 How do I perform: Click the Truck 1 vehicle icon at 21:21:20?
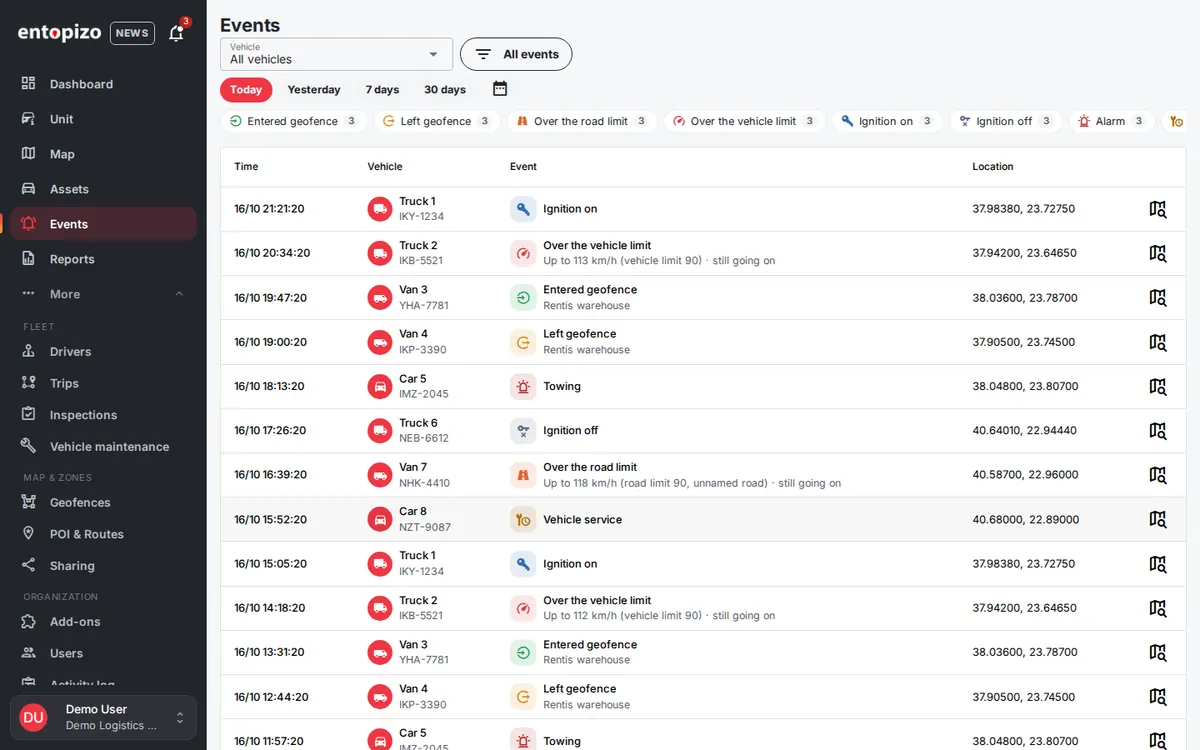pyautogui.click(x=380, y=209)
